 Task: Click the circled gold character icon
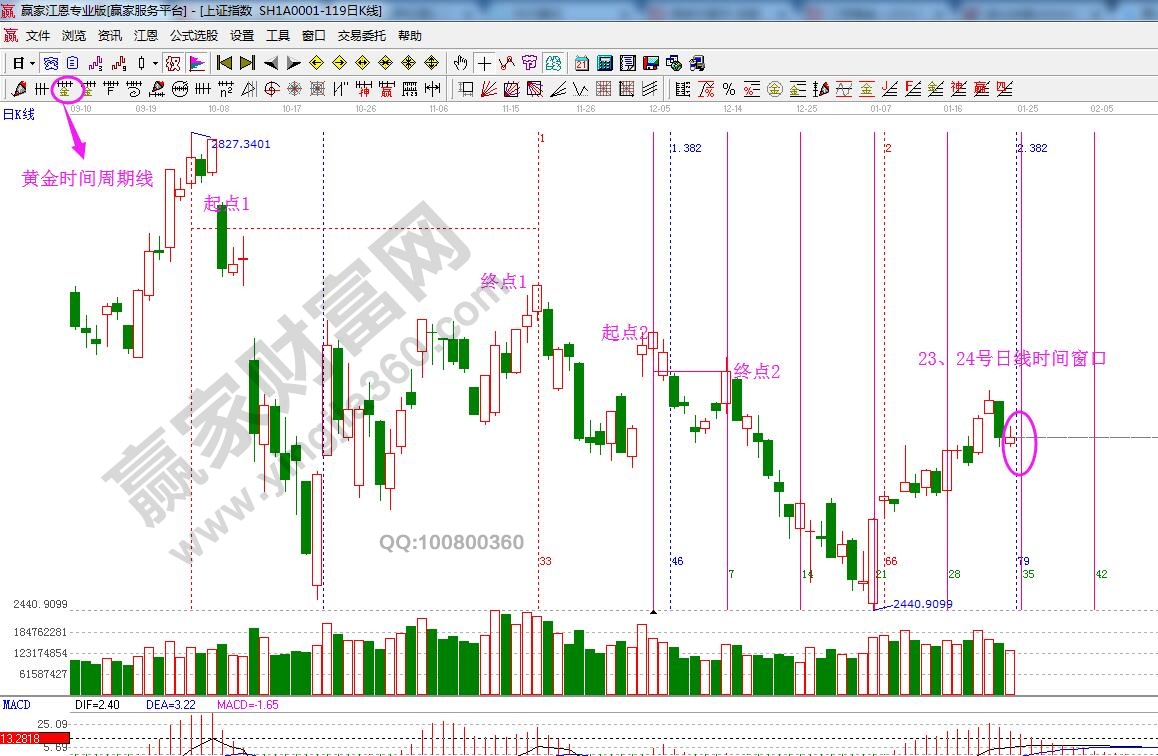[x=774, y=89]
